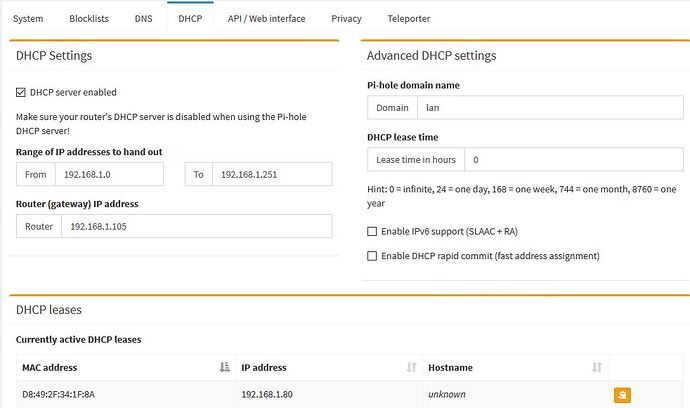Sort leases using the Hostname sort icon
This screenshot has width=690, height=408.
[x=597, y=368]
